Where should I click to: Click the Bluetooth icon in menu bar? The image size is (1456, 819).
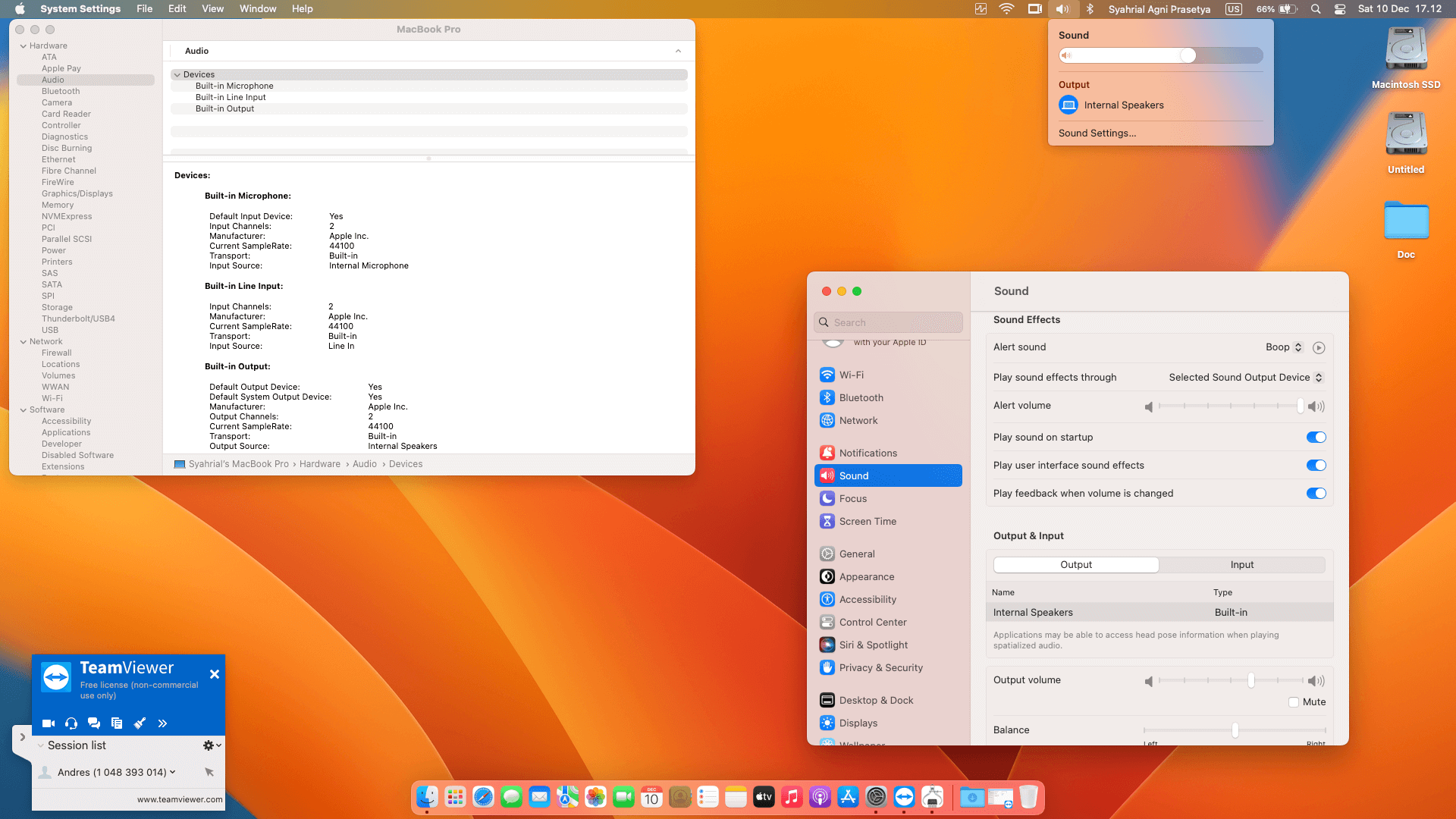coord(1090,9)
